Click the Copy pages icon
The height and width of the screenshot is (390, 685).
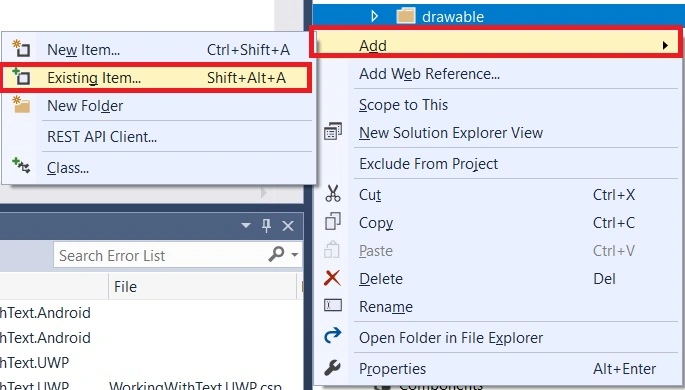click(332, 221)
